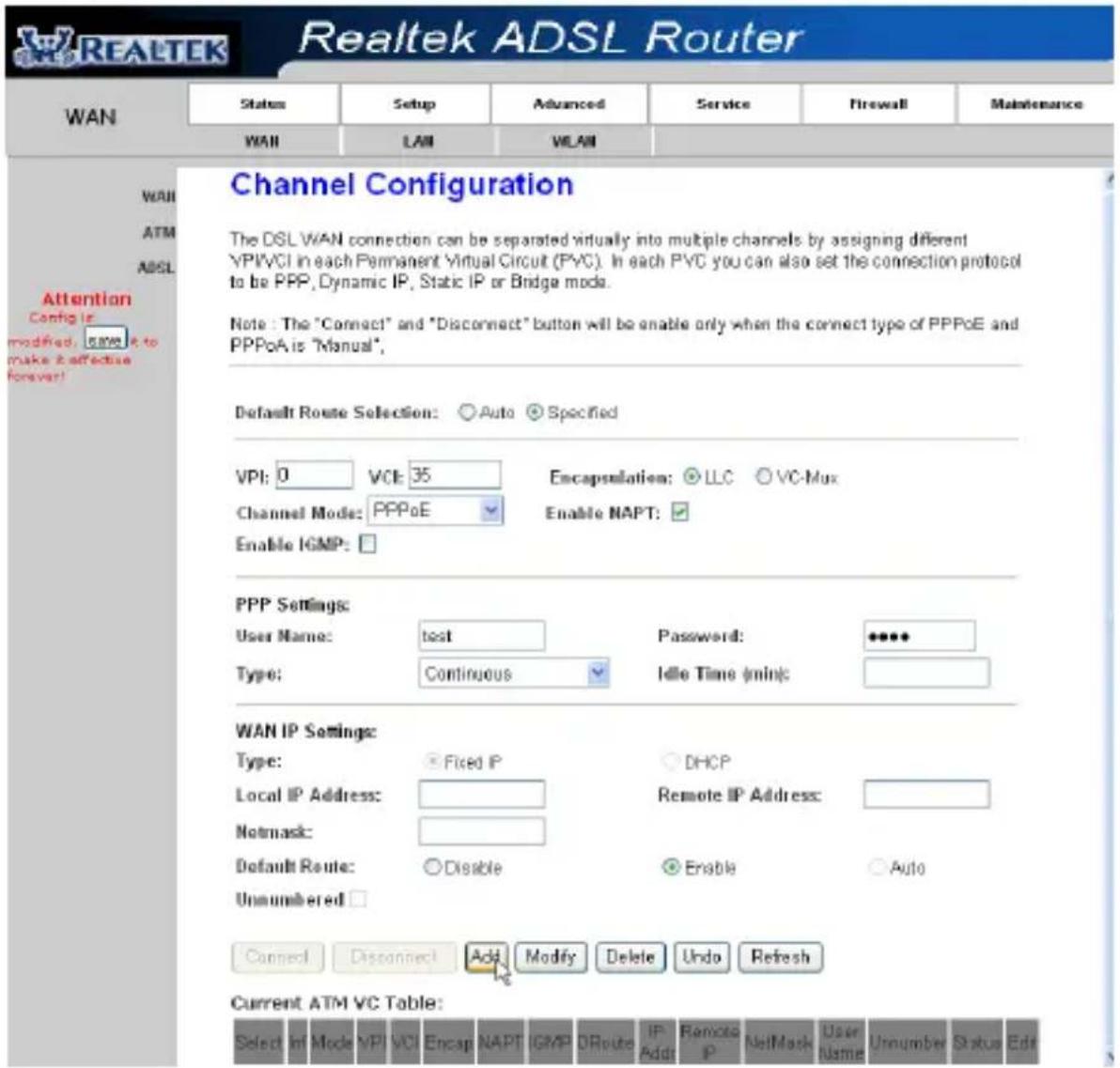The height and width of the screenshot is (1068, 1120).
Task: Open the Status menu tab
Action: [x=263, y=104]
